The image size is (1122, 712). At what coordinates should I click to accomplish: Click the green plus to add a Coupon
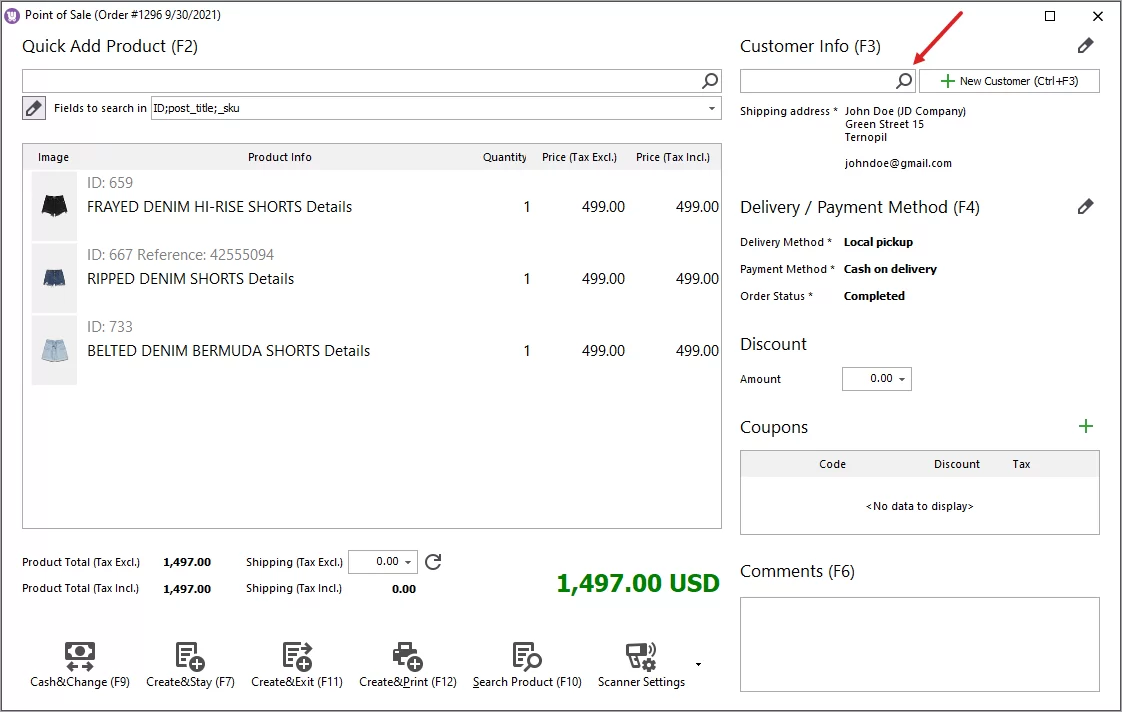pos(1086,425)
